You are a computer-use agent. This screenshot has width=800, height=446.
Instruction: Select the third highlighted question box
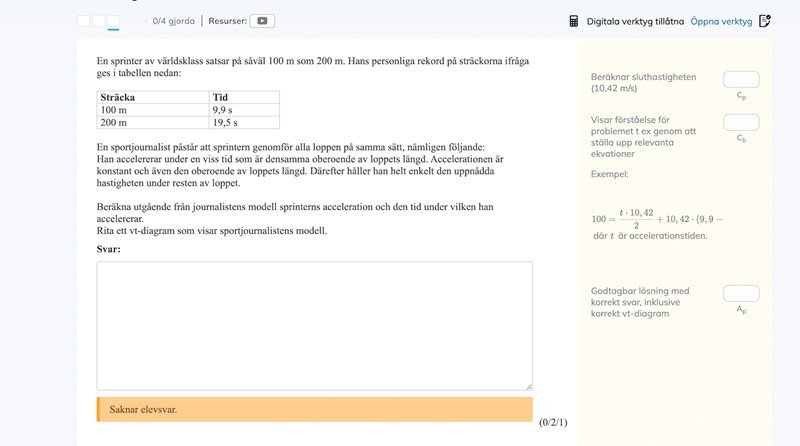coord(113,20)
